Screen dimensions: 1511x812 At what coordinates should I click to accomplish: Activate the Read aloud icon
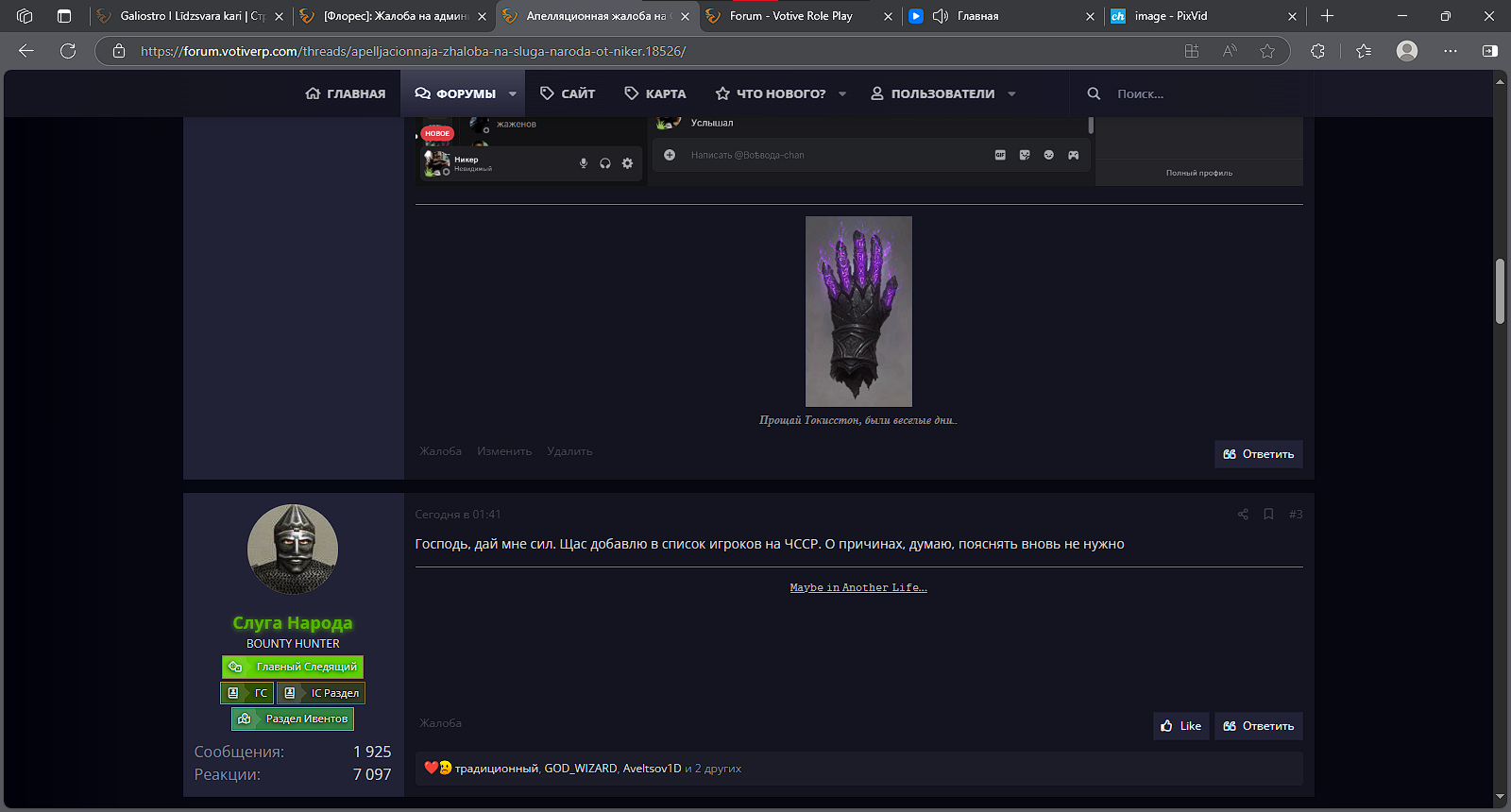[1230, 51]
